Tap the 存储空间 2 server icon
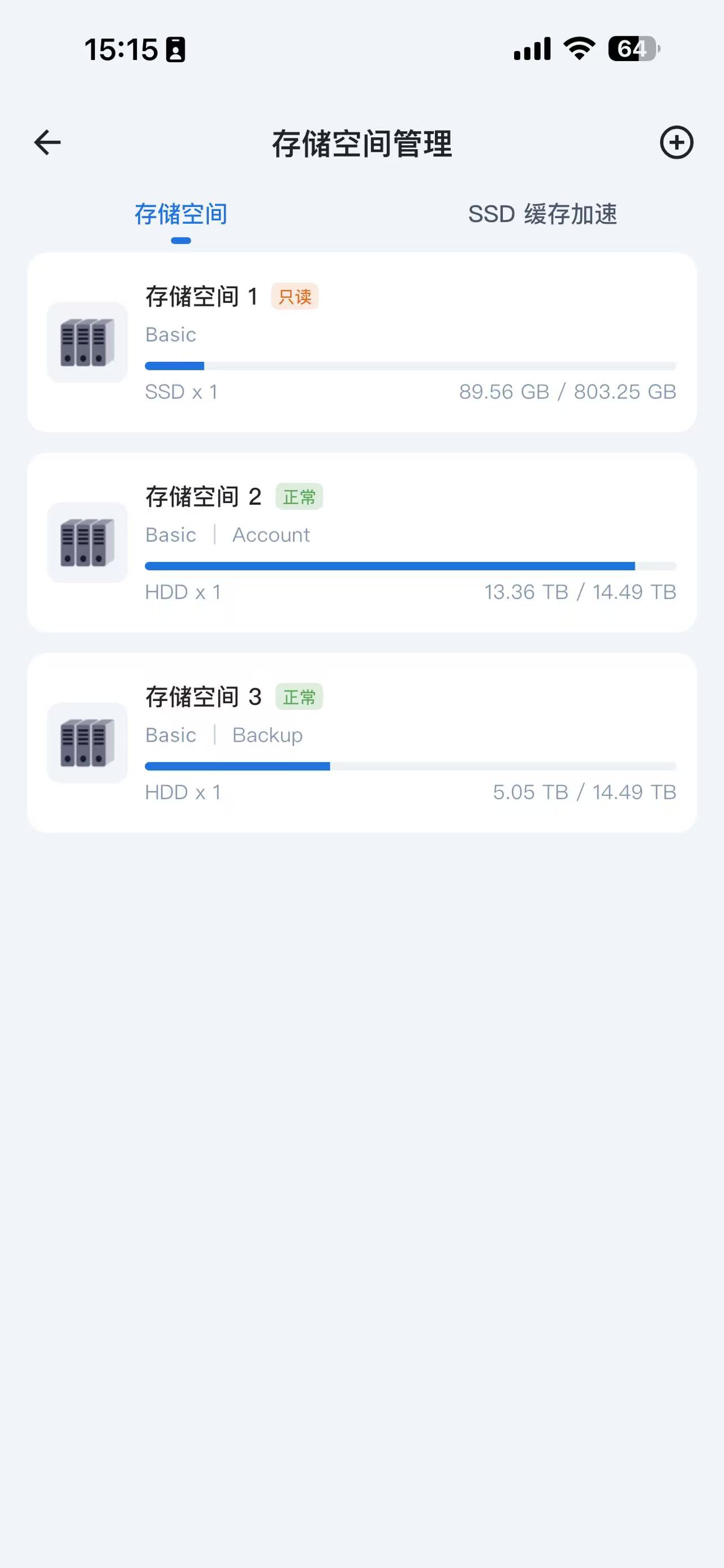Screen dimensions: 724x1568 (x=87, y=542)
